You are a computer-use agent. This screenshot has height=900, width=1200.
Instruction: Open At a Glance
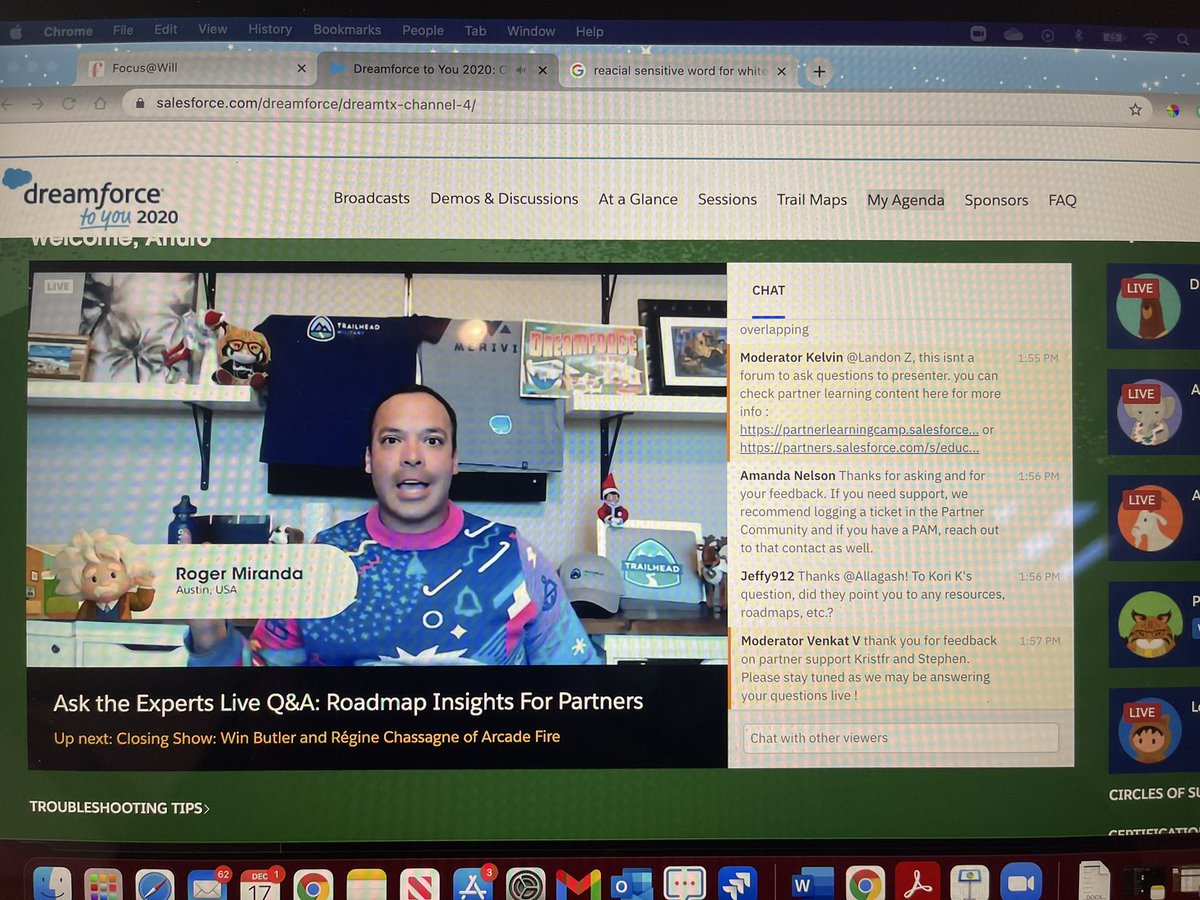click(x=638, y=199)
